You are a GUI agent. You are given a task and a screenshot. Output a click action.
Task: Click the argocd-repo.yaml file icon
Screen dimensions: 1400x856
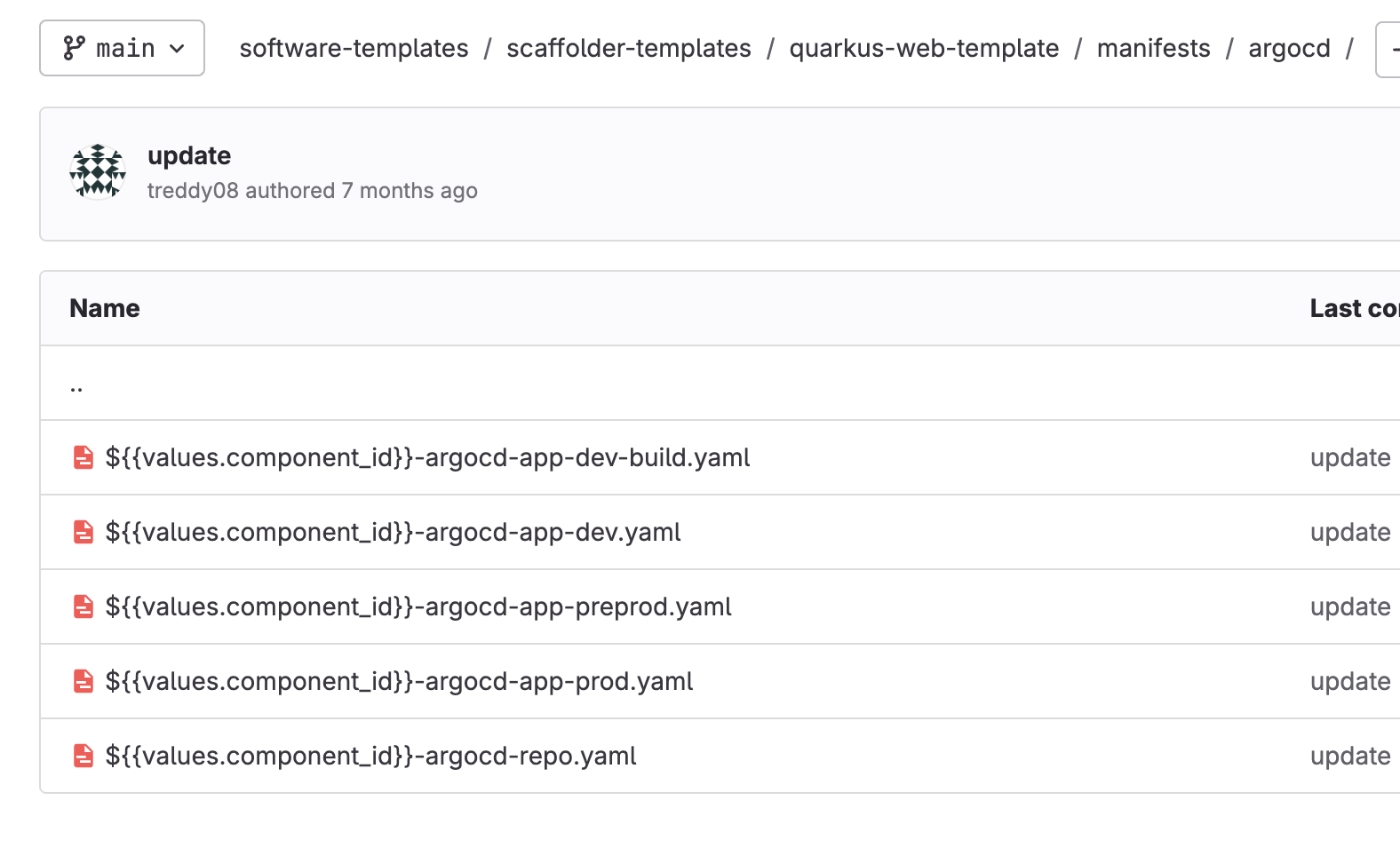[83, 756]
